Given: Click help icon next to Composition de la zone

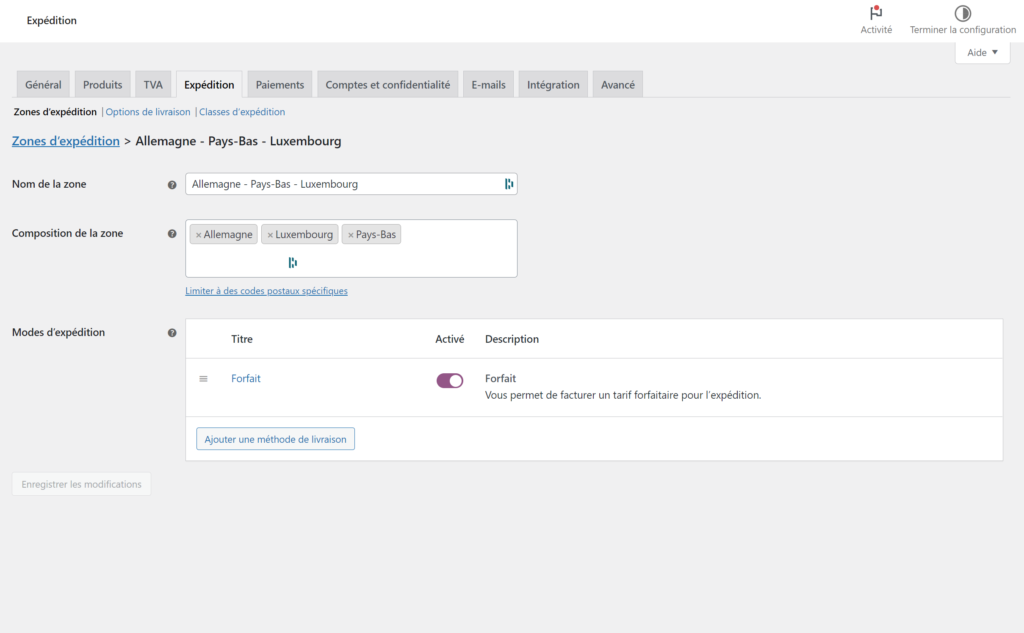Looking at the screenshot, I should pyautogui.click(x=172, y=234).
